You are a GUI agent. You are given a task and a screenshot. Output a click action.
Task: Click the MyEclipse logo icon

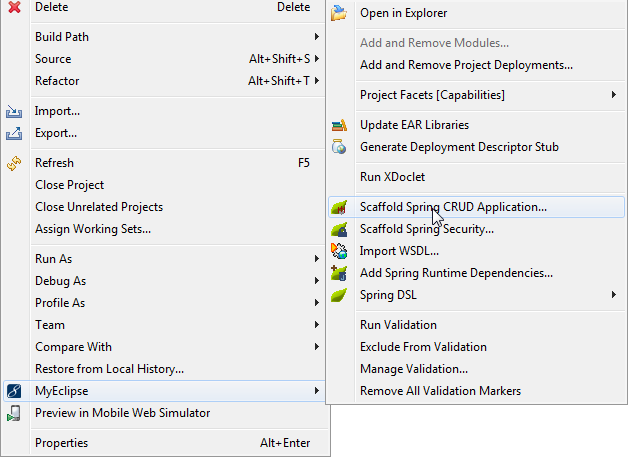pos(14,391)
